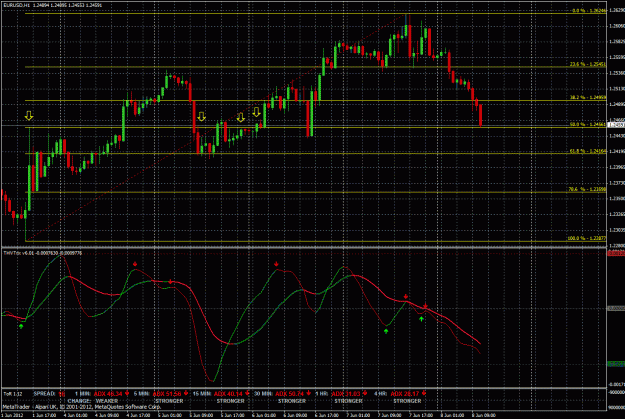Click the 30 MIN ADX down-arrow icon
Viewport: 625px width, 419px height.
tap(309, 393)
